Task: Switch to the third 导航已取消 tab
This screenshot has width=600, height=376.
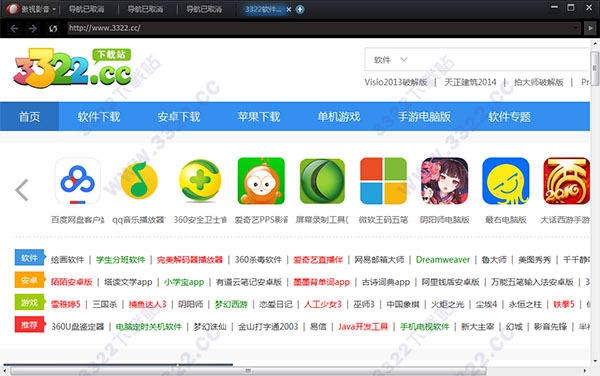Action: click(x=204, y=10)
